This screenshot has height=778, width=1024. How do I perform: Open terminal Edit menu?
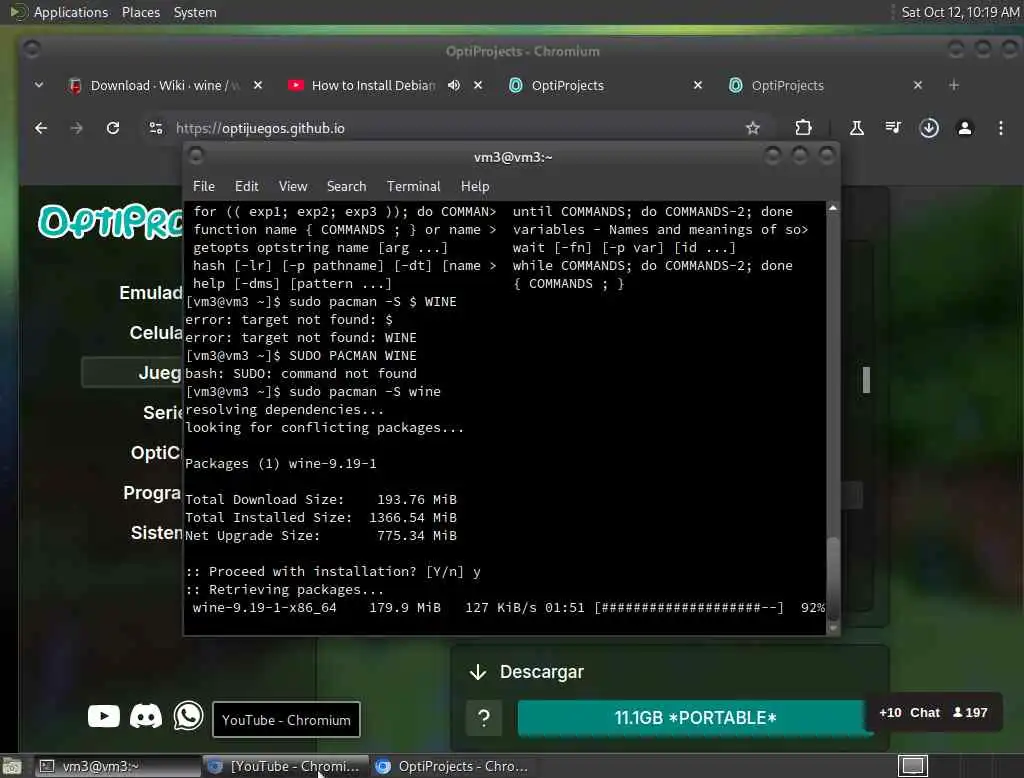[x=246, y=186]
